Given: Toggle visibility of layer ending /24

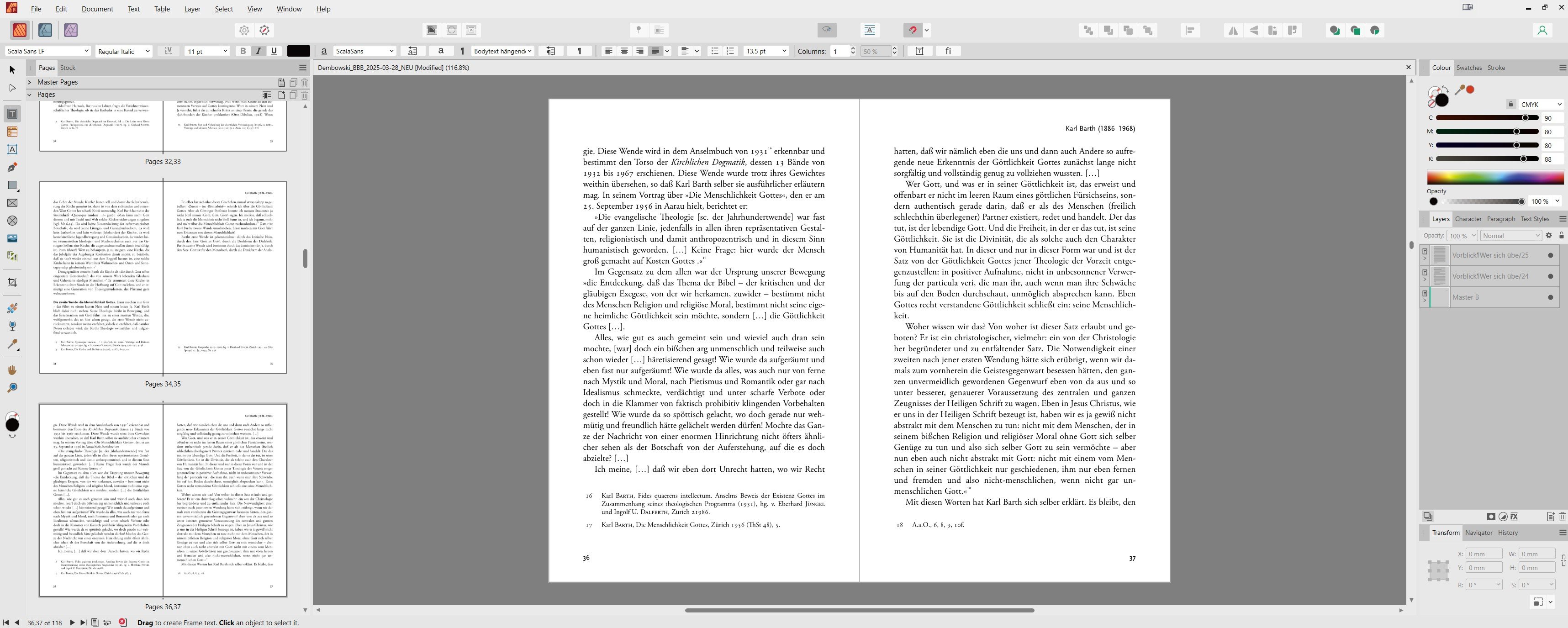Looking at the screenshot, I should [1550, 276].
